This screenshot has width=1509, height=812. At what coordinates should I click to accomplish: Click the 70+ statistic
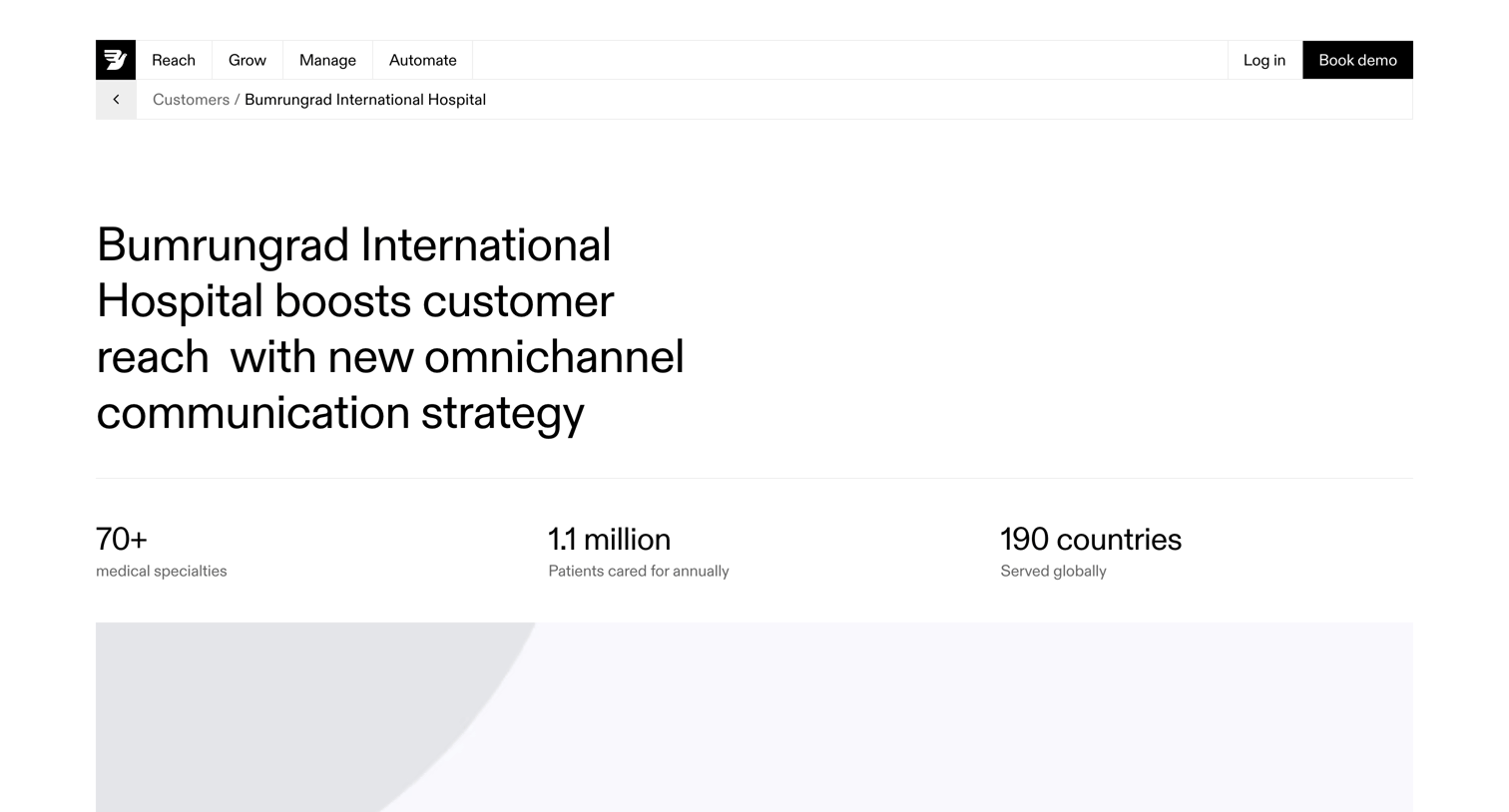122,539
